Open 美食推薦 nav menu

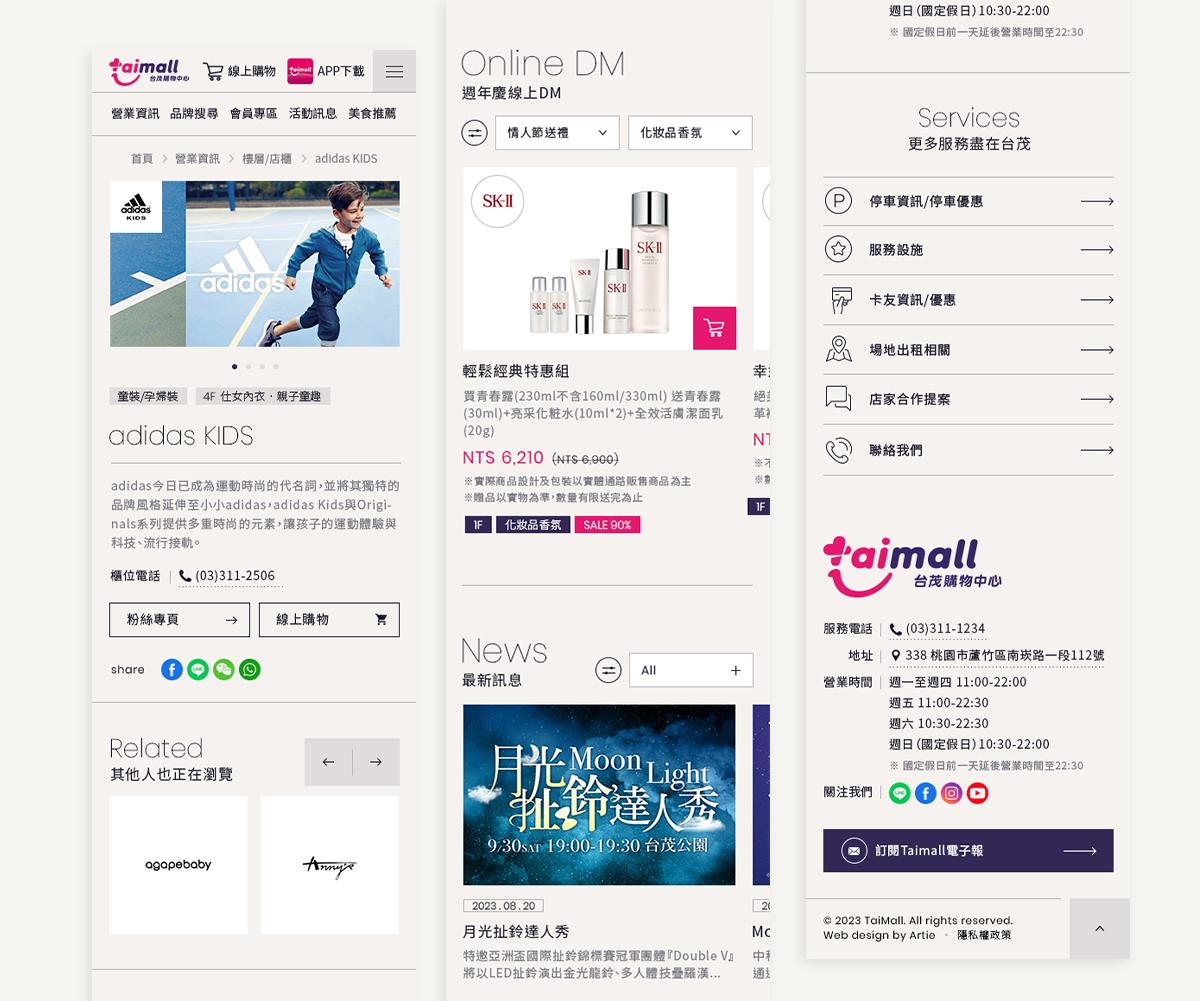[372, 114]
